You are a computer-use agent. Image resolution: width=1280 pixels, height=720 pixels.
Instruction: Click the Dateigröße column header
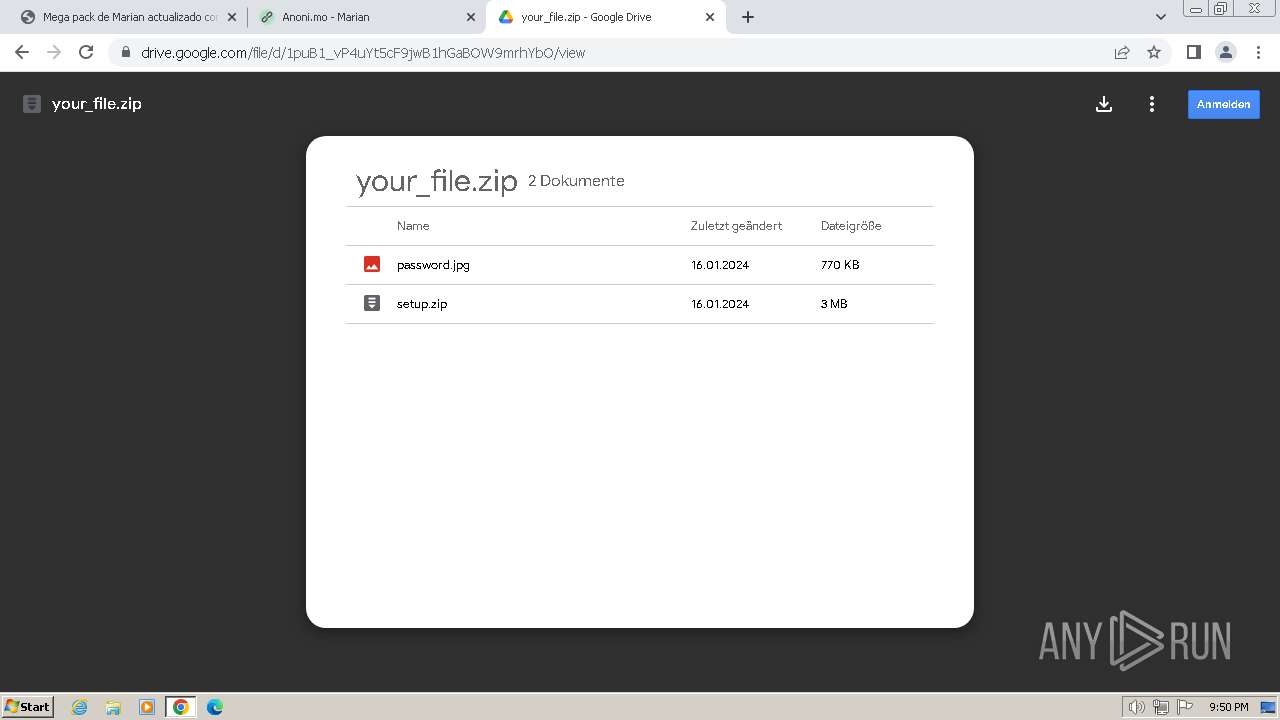pos(851,226)
